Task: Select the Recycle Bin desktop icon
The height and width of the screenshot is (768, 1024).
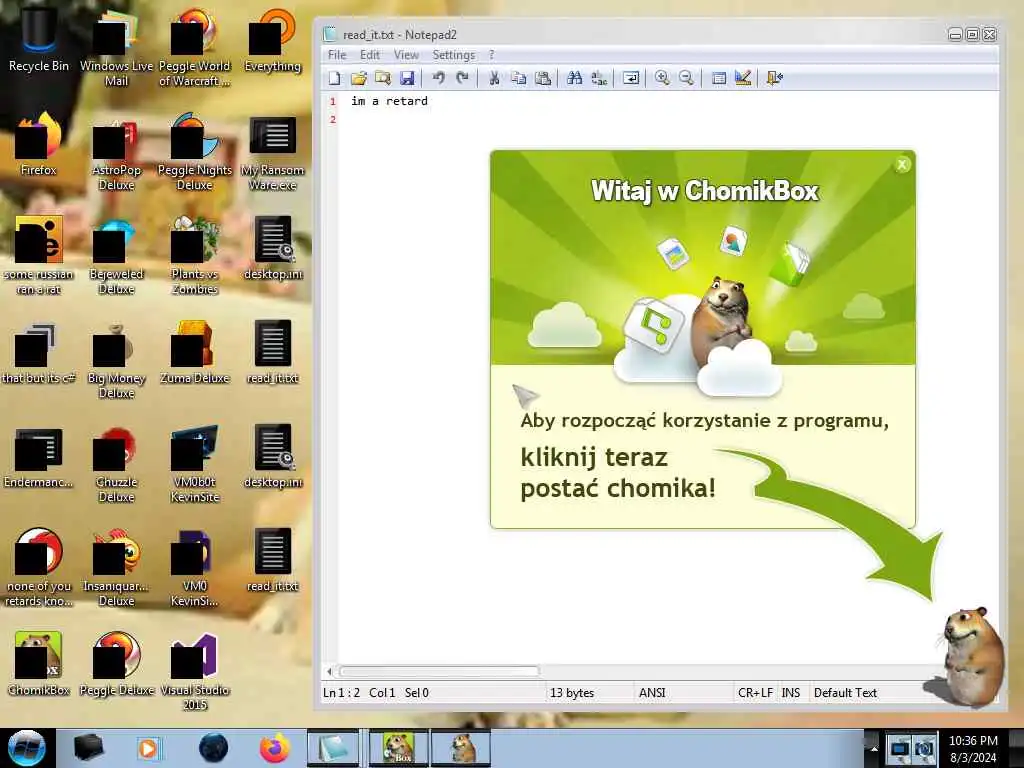Action: coord(39,39)
